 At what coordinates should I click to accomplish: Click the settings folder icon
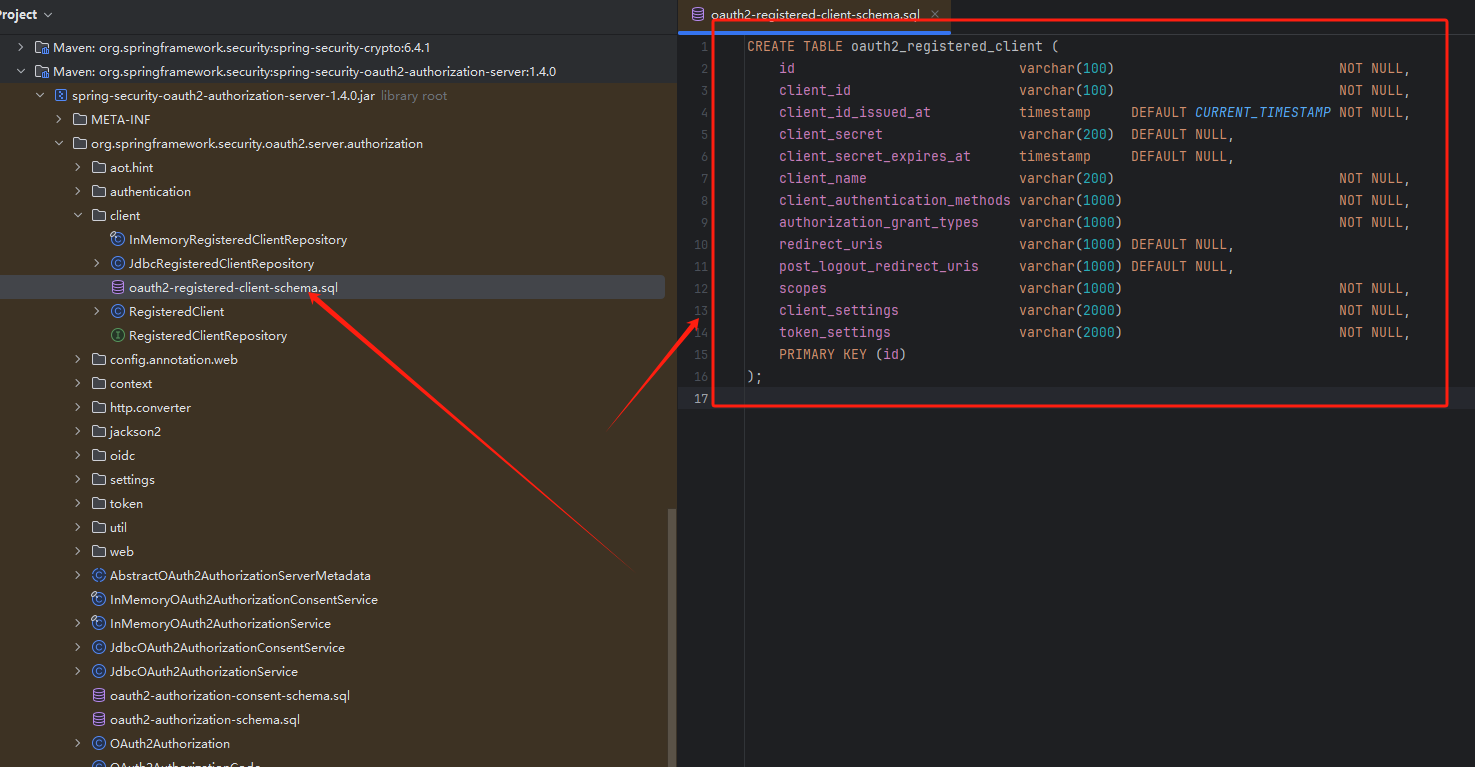[x=99, y=479]
